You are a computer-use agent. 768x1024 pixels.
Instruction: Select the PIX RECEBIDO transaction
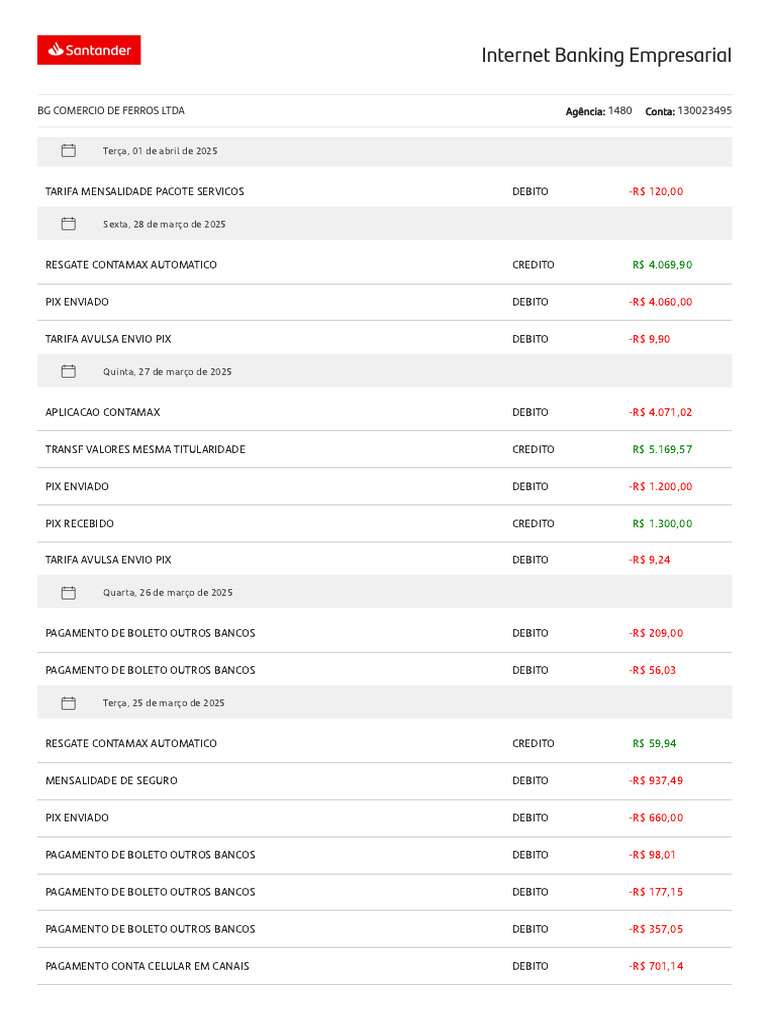click(385, 523)
